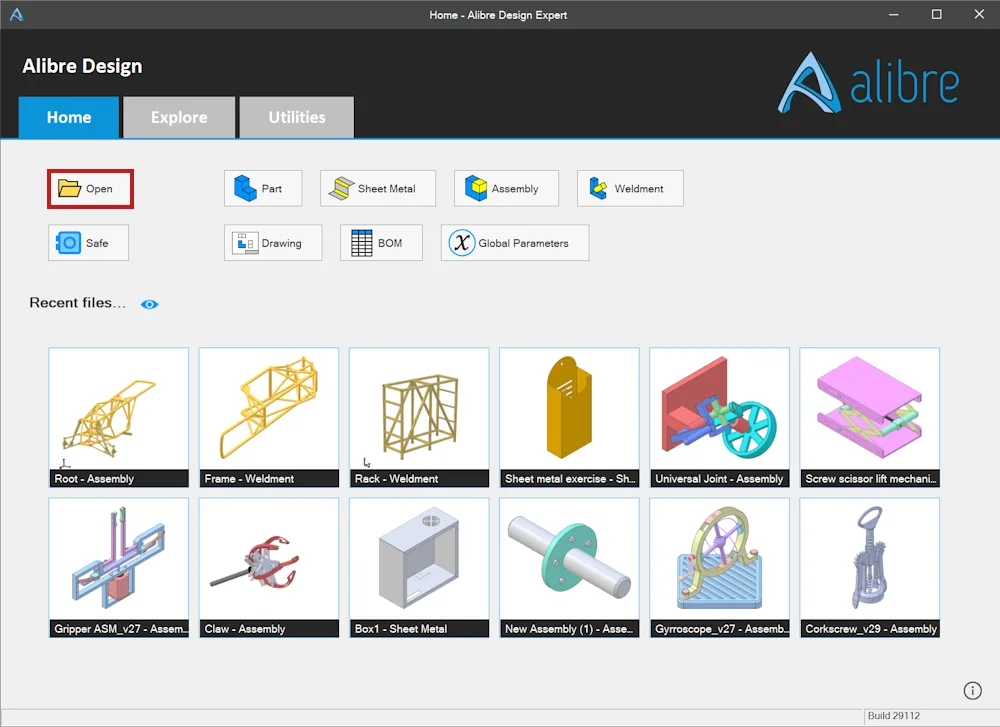Open Root - Assembly recent file

point(119,417)
